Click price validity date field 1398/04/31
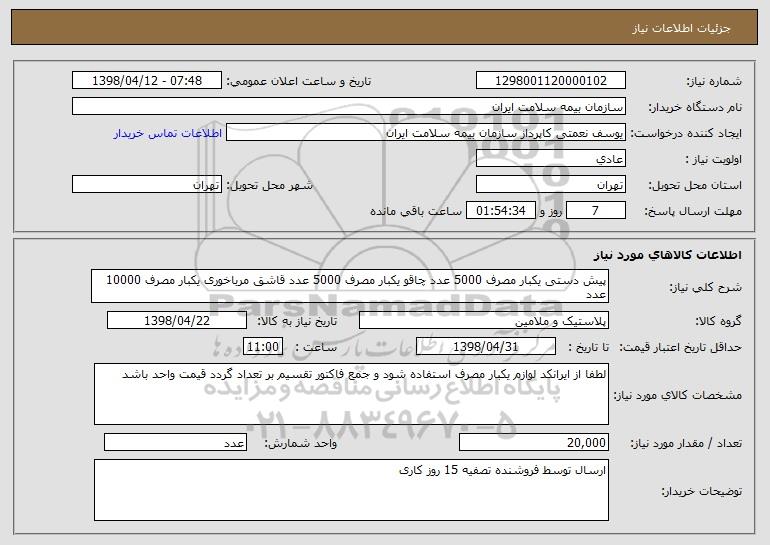This screenshot has height=545, width=770. [x=486, y=347]
